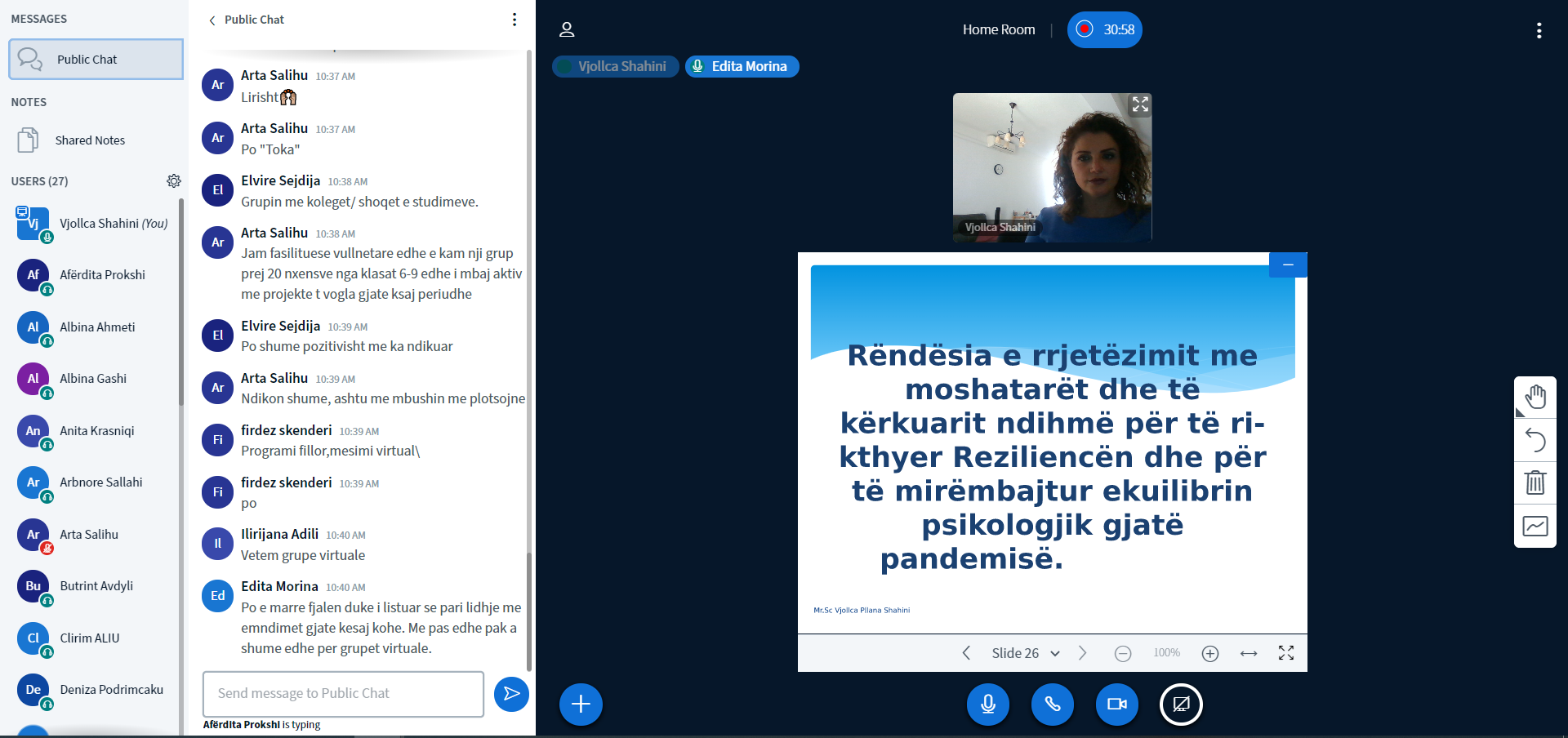
Task: Click the Send message to Public Chat field
Action: click(x=342, y=694)
